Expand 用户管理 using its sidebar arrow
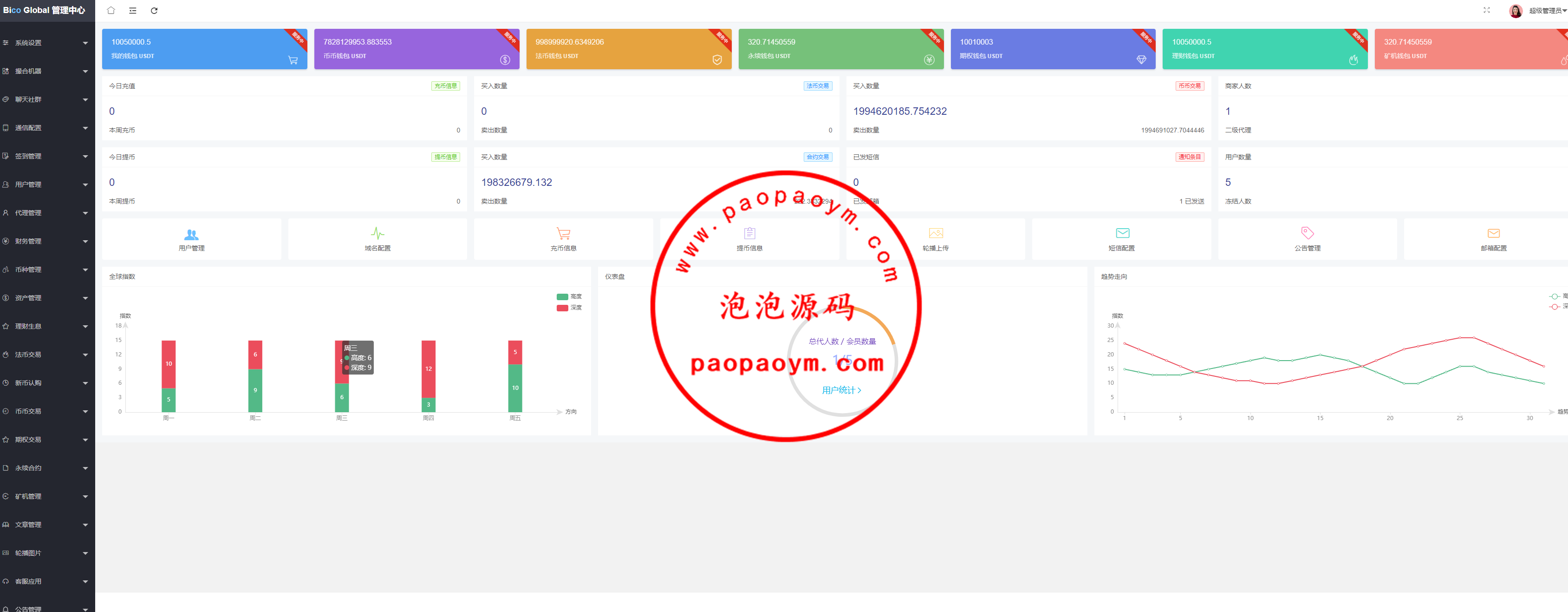This screenshot has height=612, width=1568. [85, 184]
